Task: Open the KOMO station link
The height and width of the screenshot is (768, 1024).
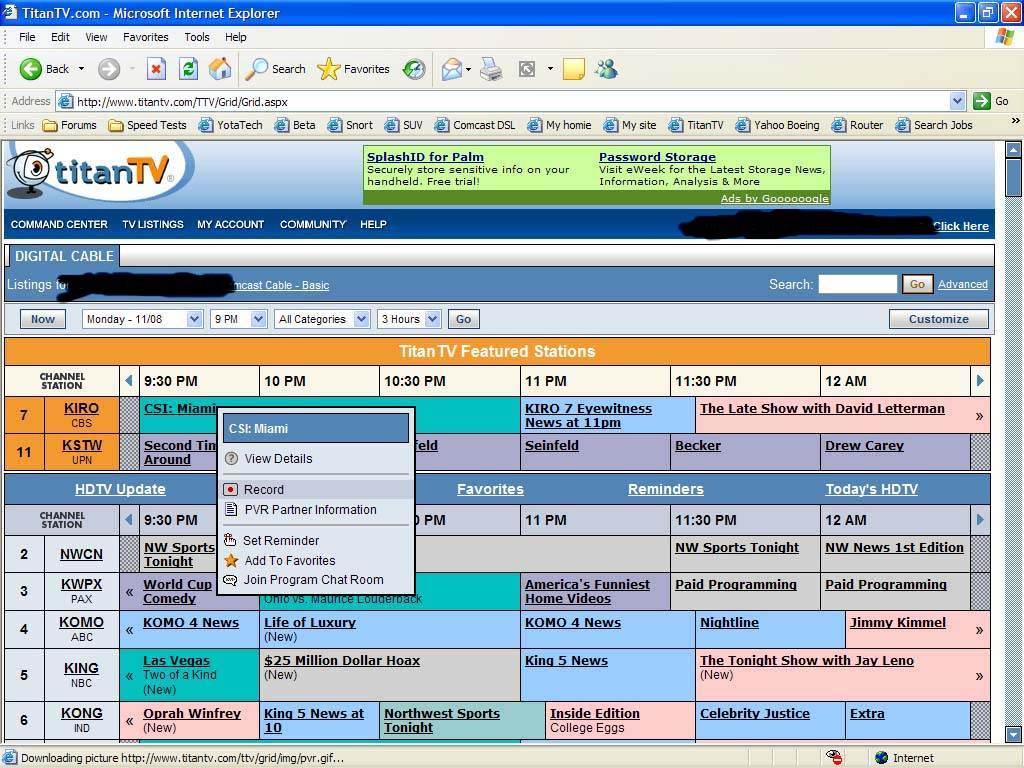Action: click(x=81, y=622)
